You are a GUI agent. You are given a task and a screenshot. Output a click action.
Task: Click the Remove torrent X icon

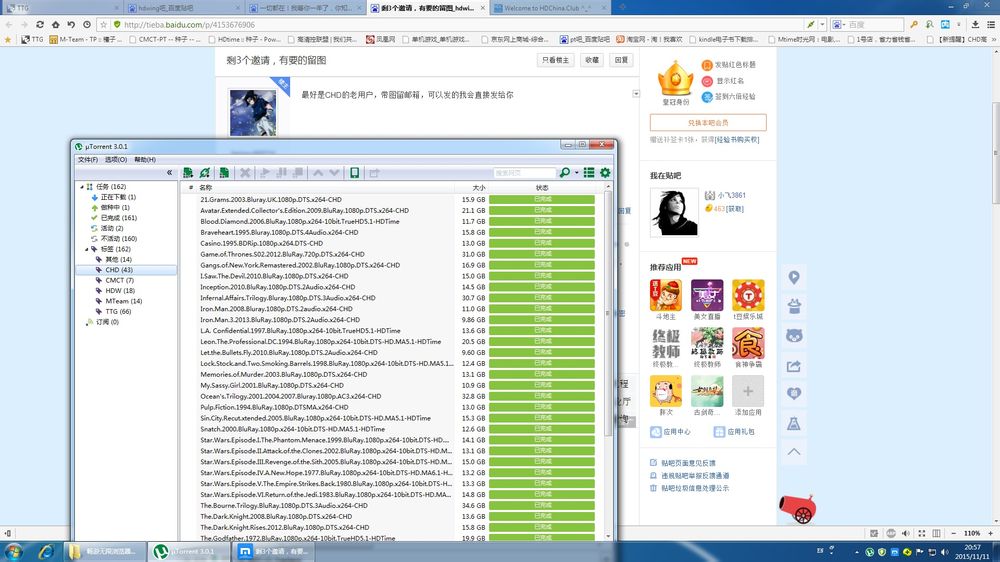point(245,173)
